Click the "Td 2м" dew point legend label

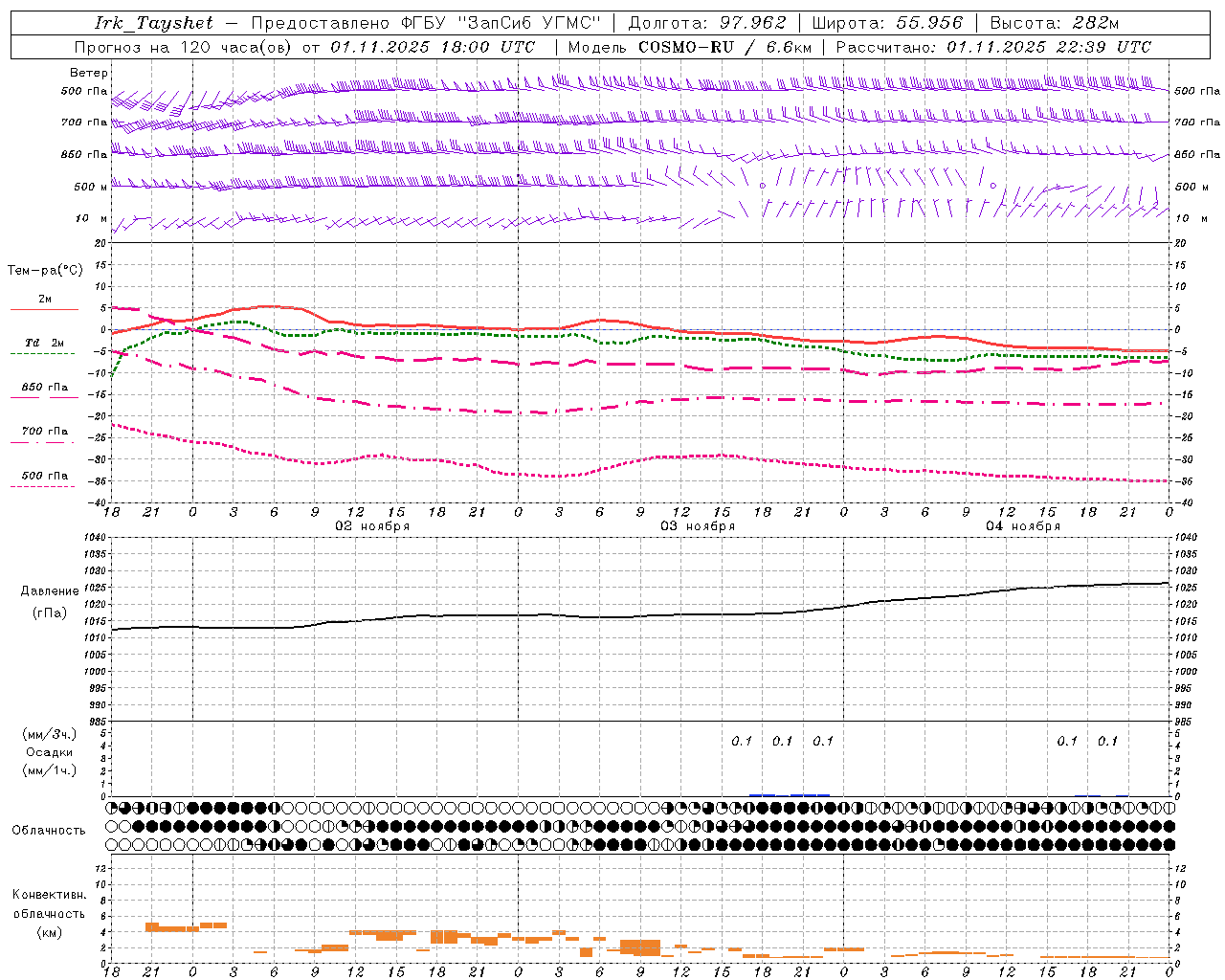45,343
